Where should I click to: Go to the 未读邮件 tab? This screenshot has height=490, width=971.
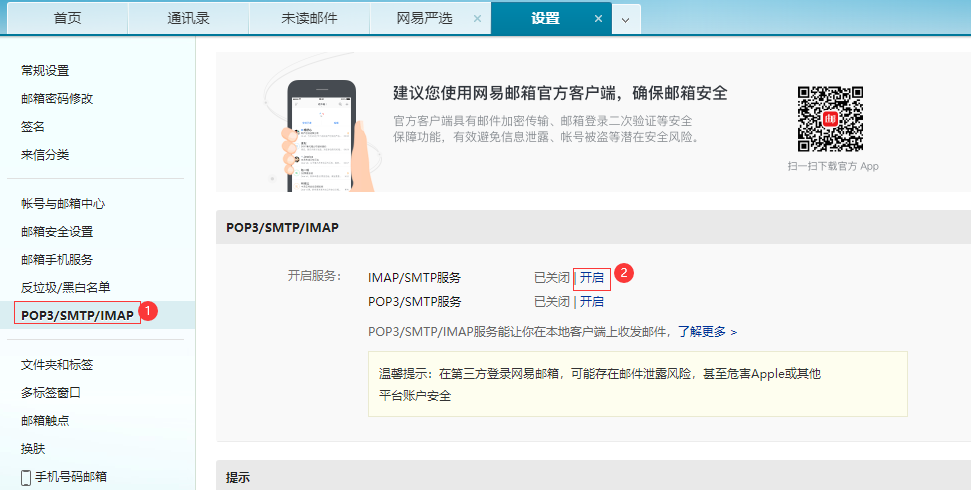pos(309,19)
